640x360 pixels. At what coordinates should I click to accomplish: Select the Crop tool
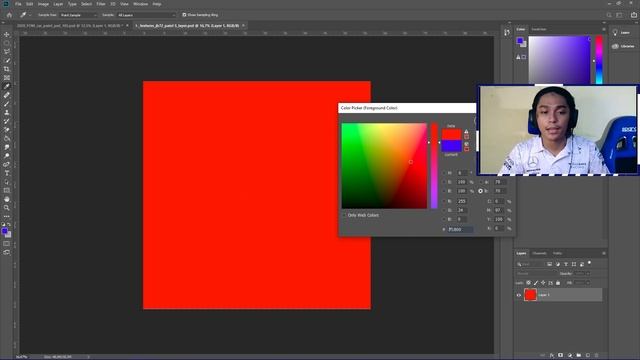click(x=7, y=69)
